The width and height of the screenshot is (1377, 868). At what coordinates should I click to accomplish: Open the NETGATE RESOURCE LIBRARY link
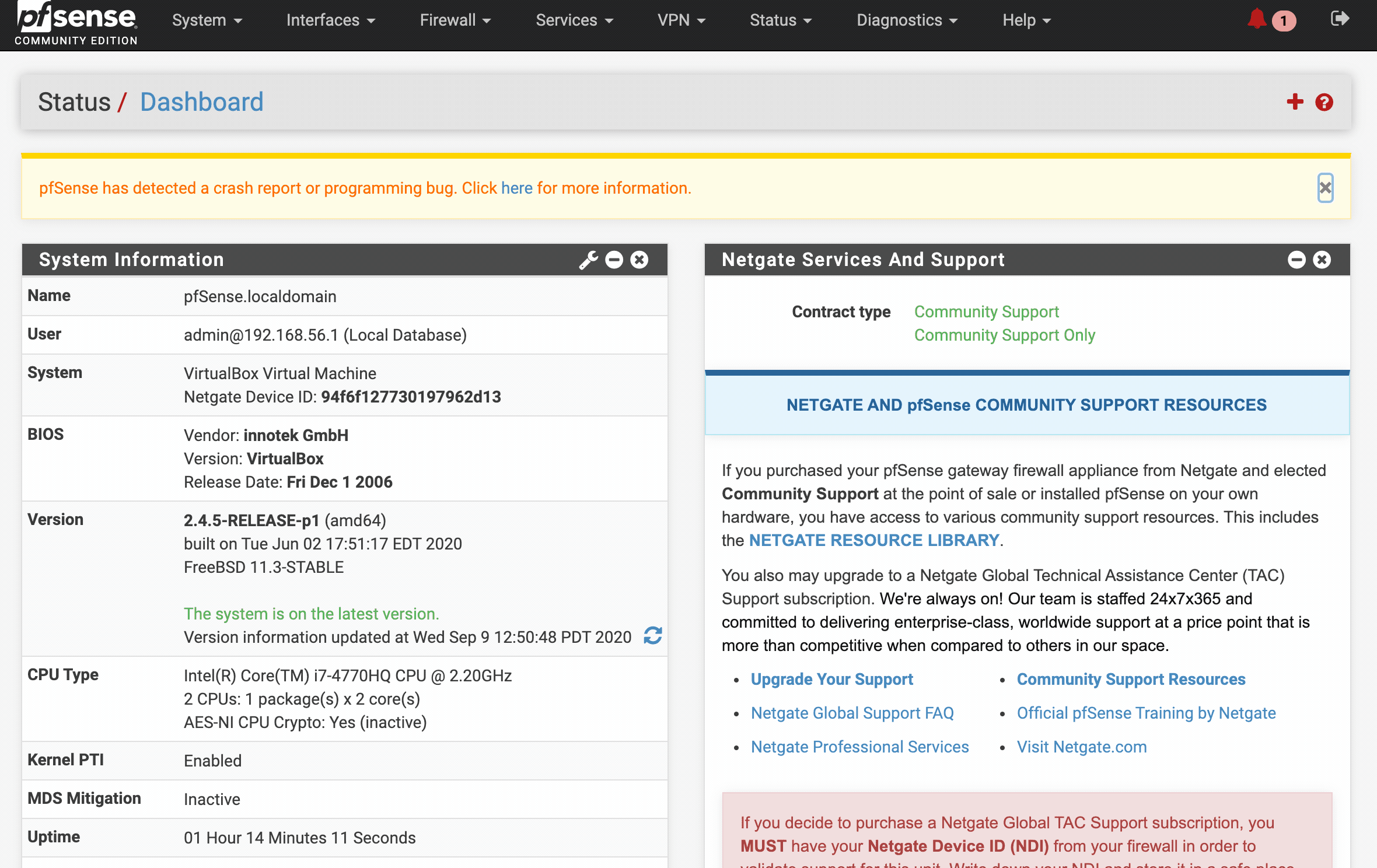point(874,540)
